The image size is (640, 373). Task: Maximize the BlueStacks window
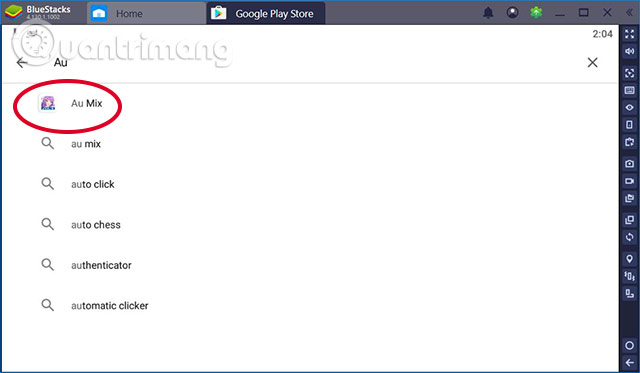584,13
